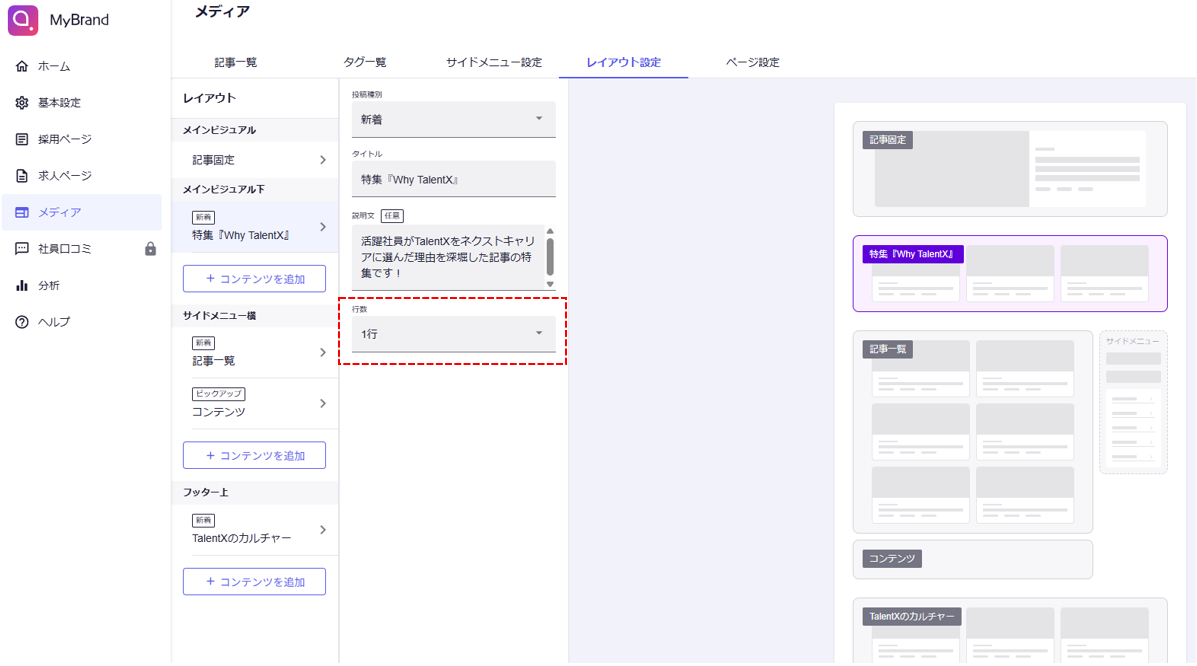Open the 投稿種別 dropdown showing 新着
Viewport: 1197px width, 666px height.
coord(453,119)
